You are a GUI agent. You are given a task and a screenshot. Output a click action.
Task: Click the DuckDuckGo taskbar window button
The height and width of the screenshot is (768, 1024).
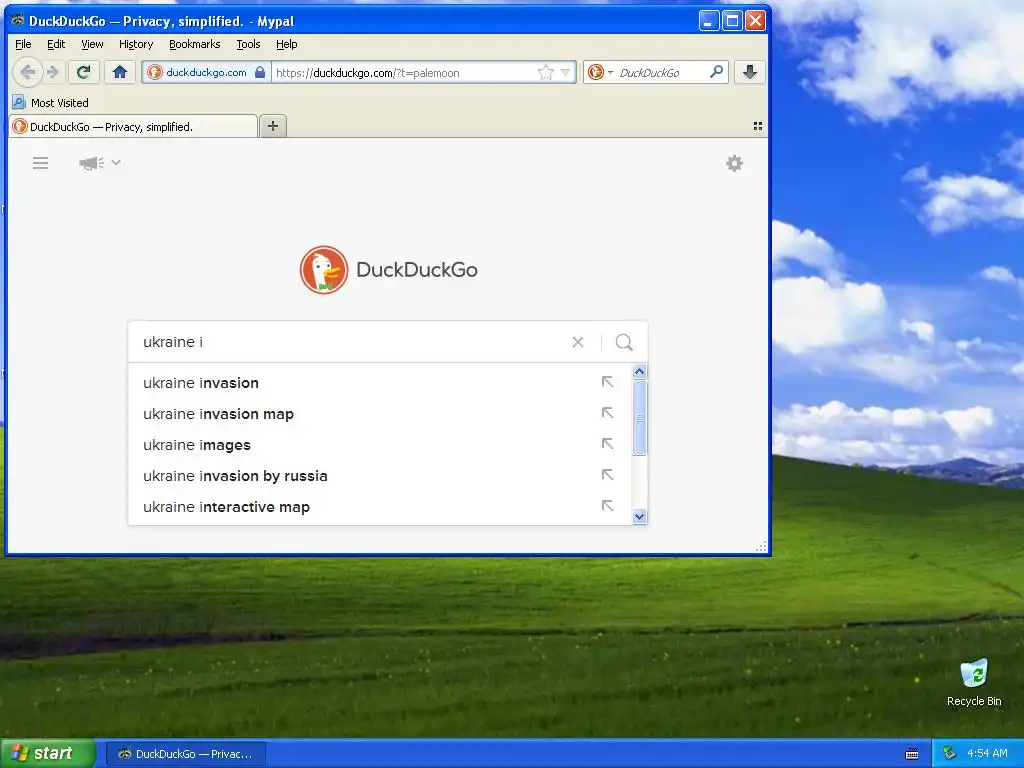pyautogui.click(x=185, y=754)
